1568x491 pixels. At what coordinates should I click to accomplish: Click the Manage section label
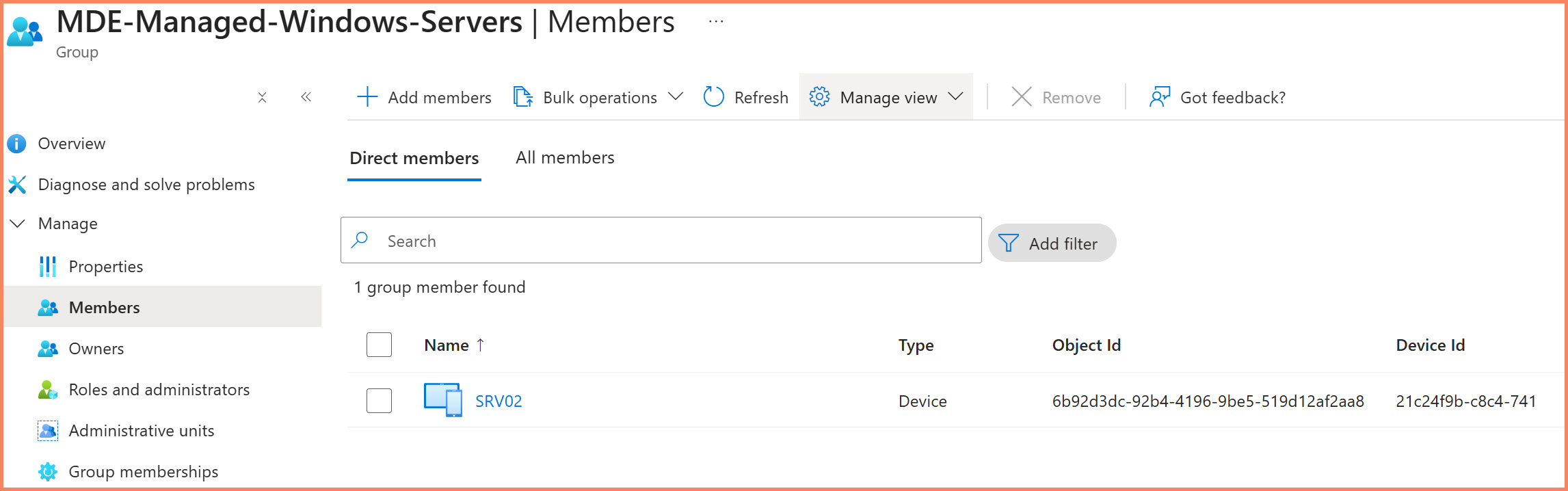[x=68, y=224]
